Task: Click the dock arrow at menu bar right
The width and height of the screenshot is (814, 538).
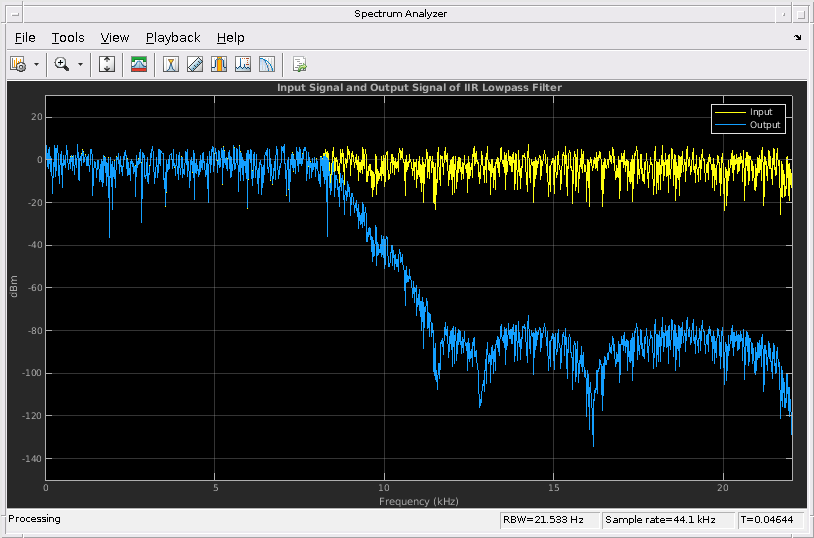Action: coord(797,37)
